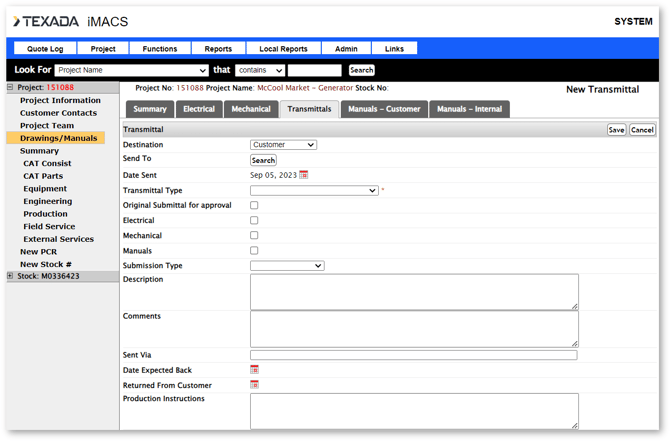Toggle the Manuals checkbox
This screenshot has width=670, height=441.
(x=254, y=251)
